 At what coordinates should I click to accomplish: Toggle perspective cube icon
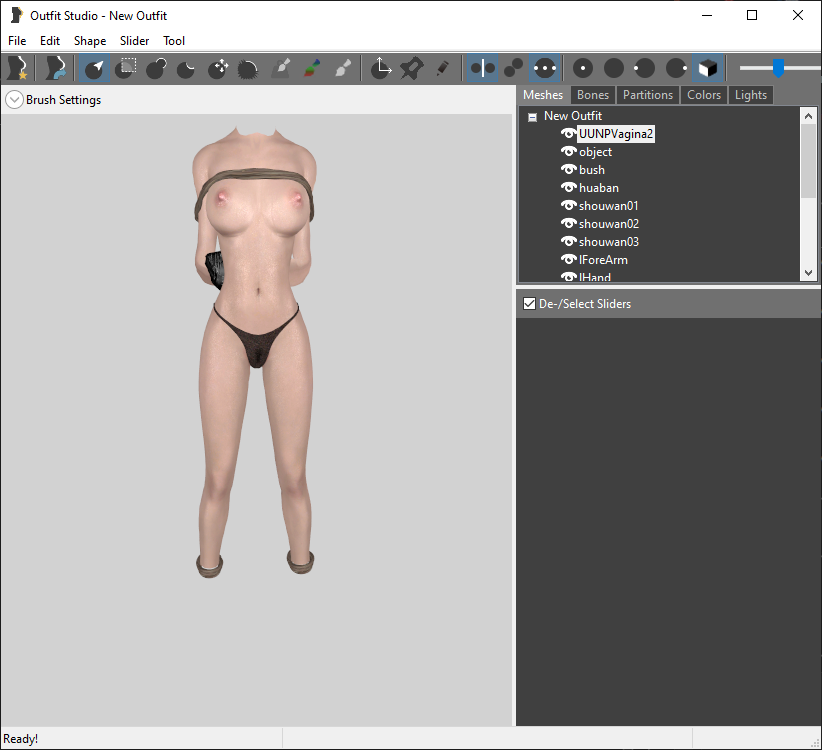tap(708, 68)
